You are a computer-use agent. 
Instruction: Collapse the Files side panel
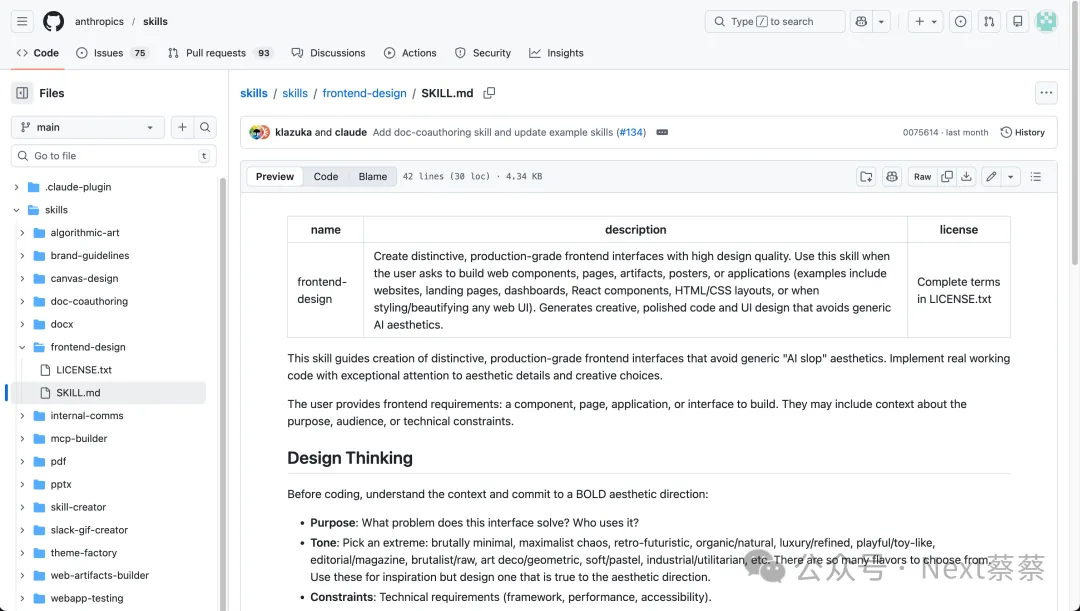pos(22,93)
